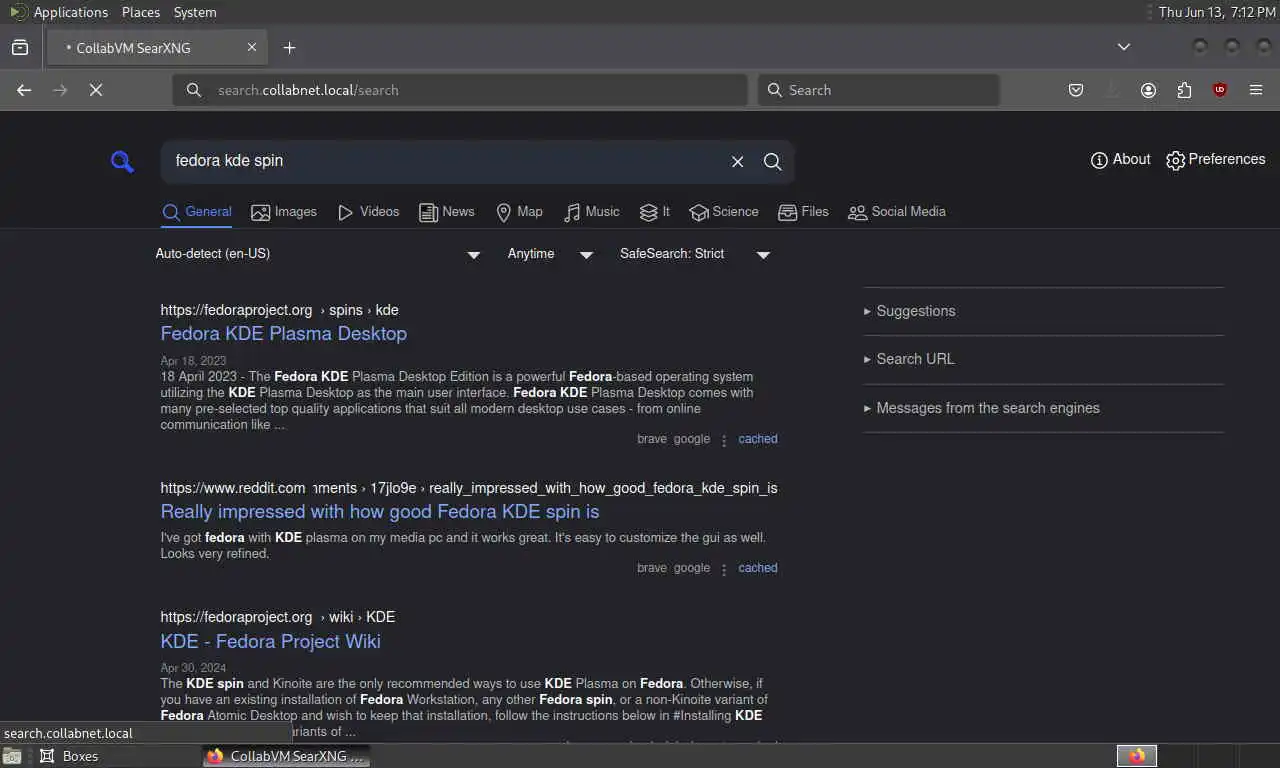
Task: Stop loading the page
Action: [96, 90]
